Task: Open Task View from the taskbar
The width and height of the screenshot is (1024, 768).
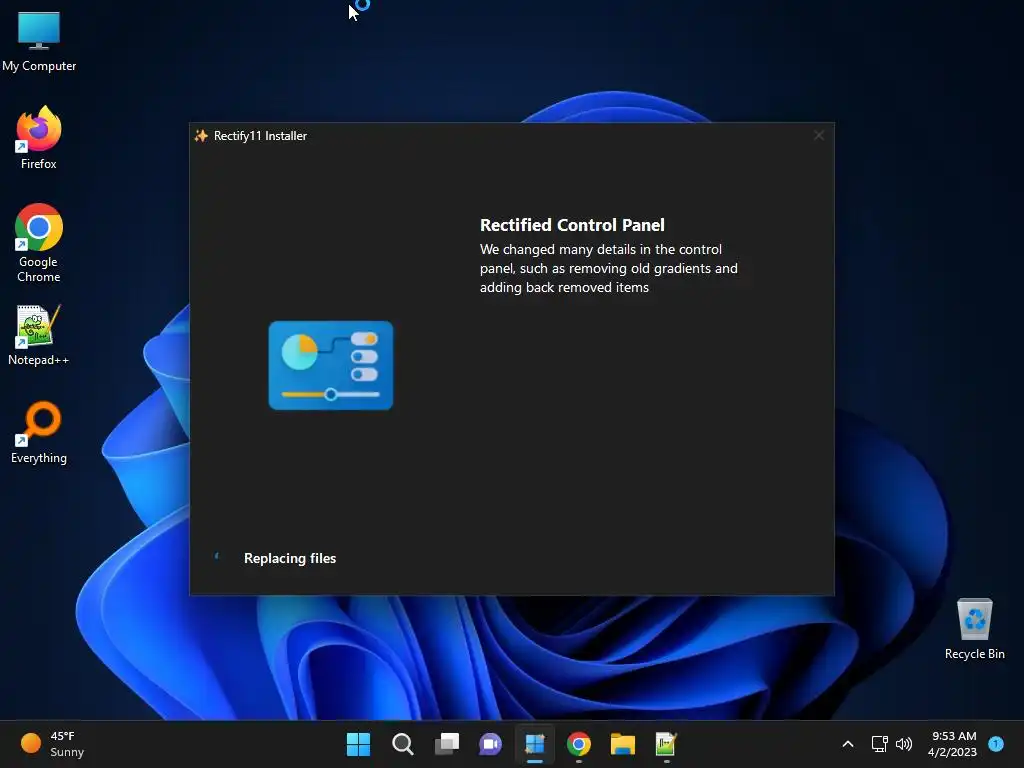Action: pyautogui.click(x=447, y=744)
